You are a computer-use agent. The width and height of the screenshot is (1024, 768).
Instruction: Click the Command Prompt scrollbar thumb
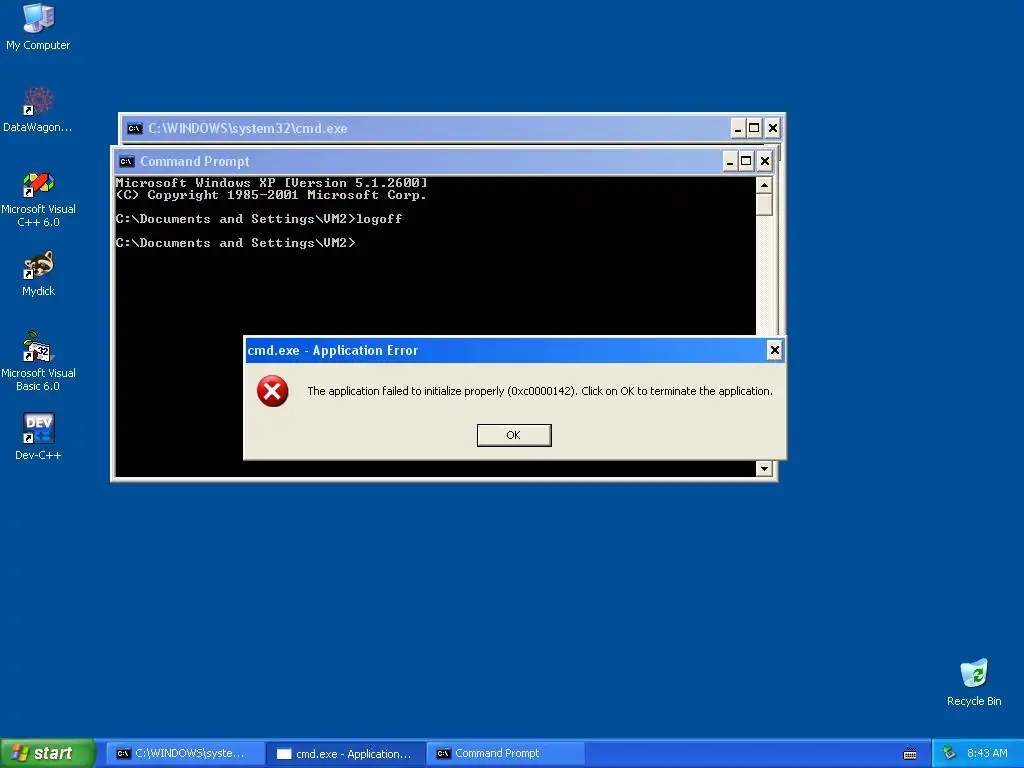click(x=764, y=205)
